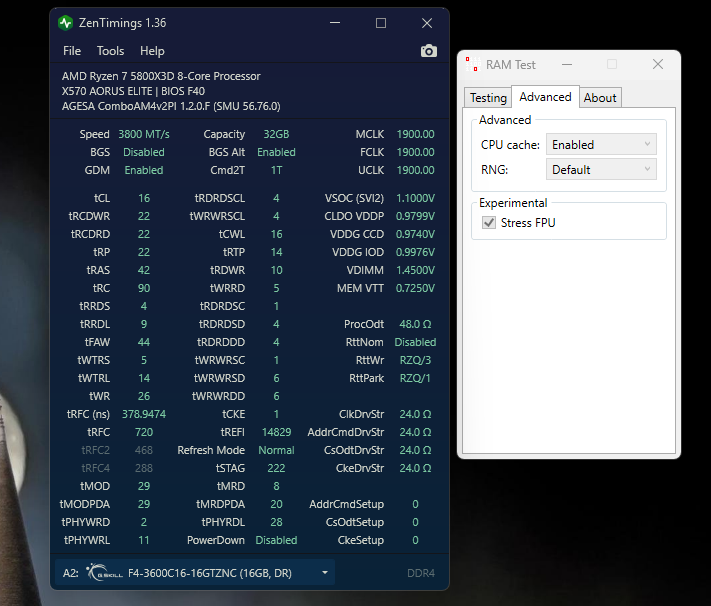Toggle the Stress FPU checkbox
The height and width of the screenshot is (606, 711).
(489, 223)
